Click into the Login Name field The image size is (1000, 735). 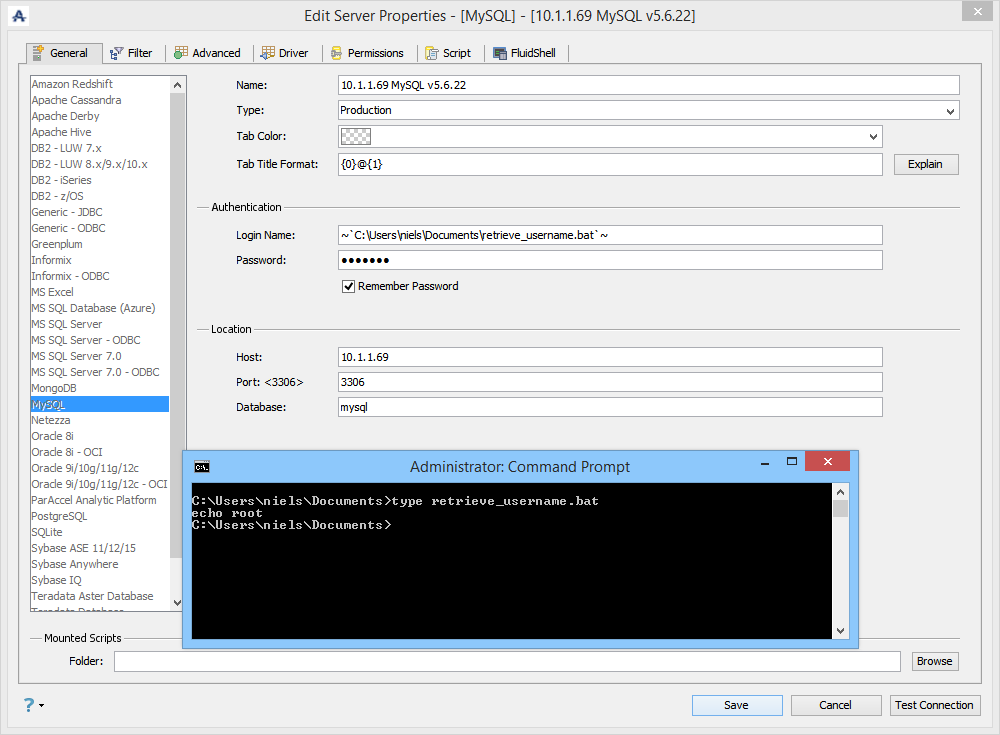coord(610,235)
